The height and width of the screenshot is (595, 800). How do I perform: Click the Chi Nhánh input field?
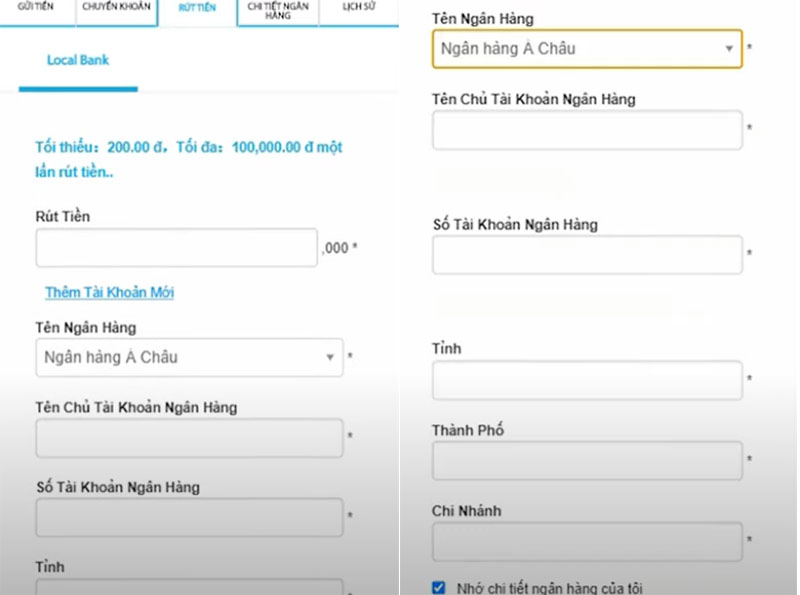click(587, 541)
